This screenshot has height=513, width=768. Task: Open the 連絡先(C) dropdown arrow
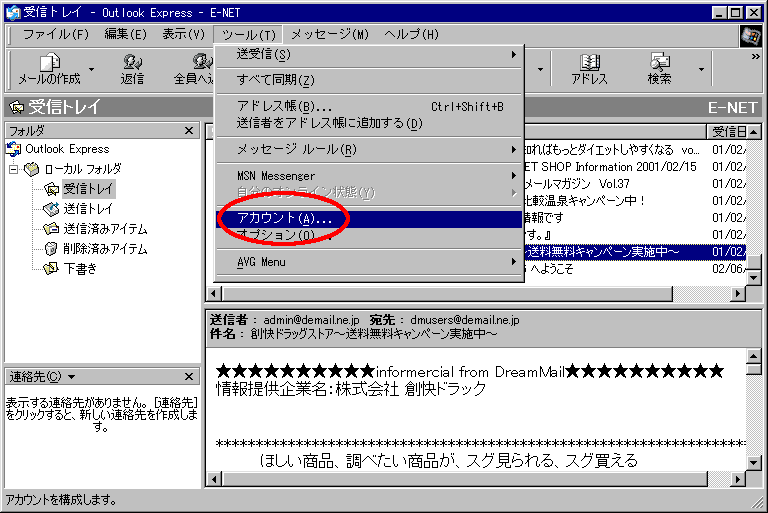click(72, 377)
